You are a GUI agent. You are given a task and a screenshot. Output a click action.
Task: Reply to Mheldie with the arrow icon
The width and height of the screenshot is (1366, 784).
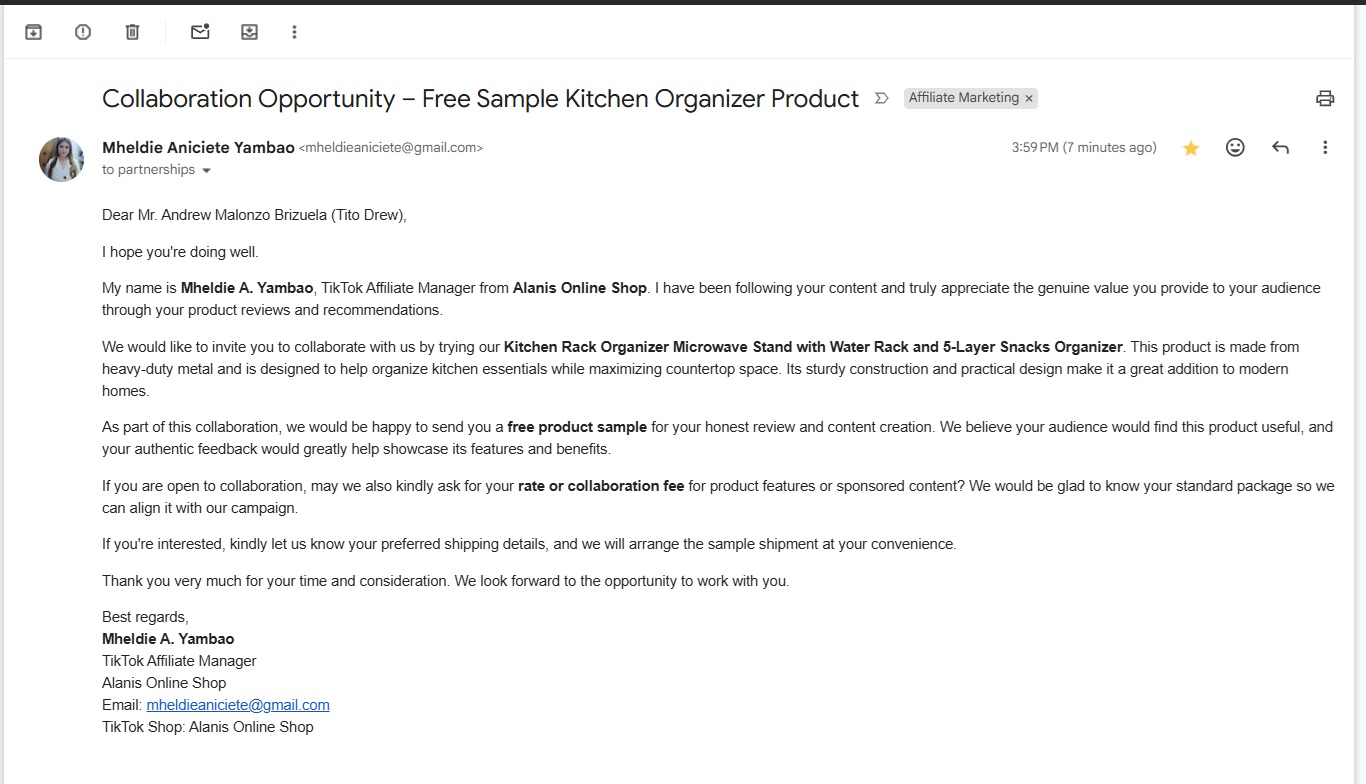[1280, 147]
